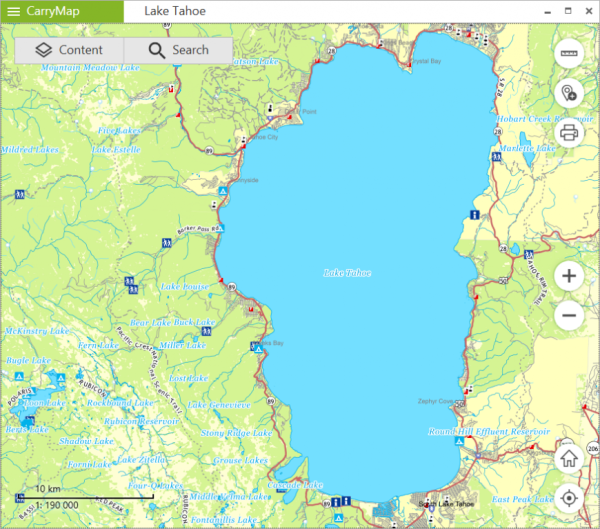
Task: Click the campground icon near Round Hill
Action: [458, 440]
